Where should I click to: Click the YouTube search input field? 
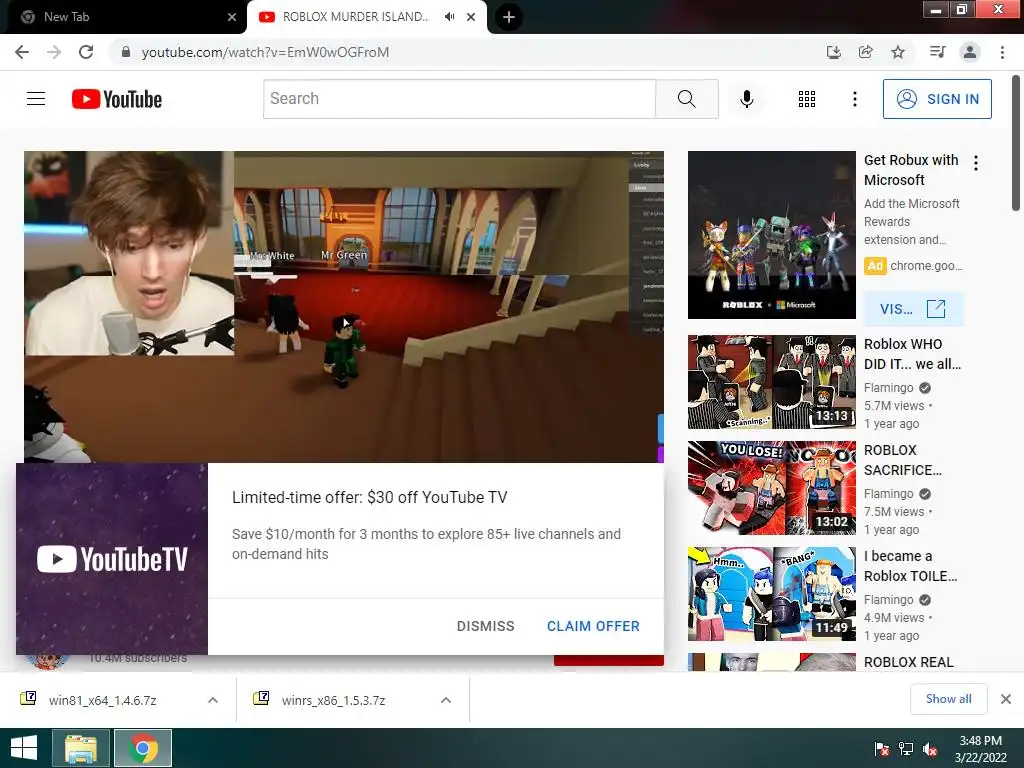(x=459, y=99)
